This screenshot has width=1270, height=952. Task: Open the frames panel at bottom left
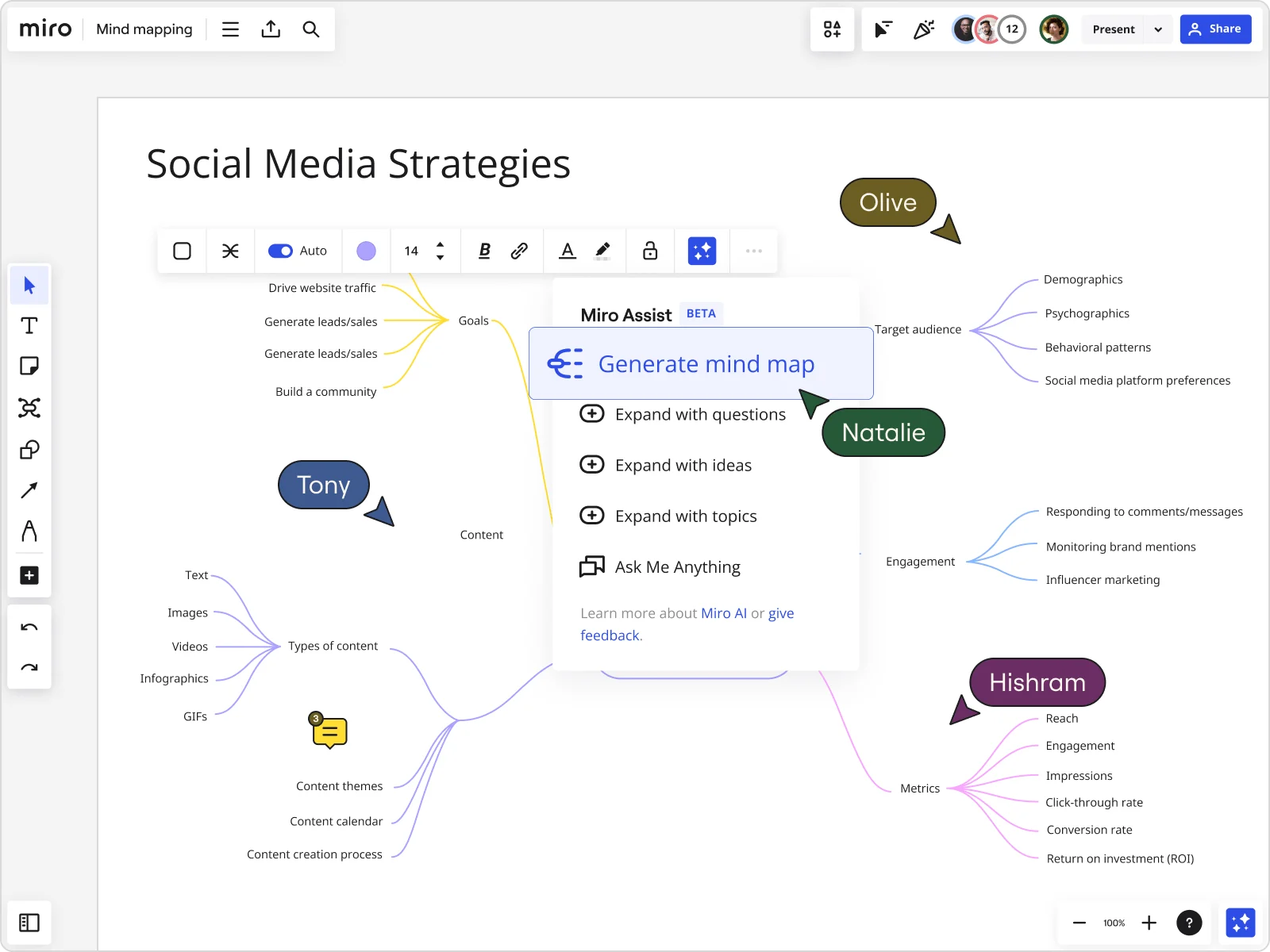29,923
